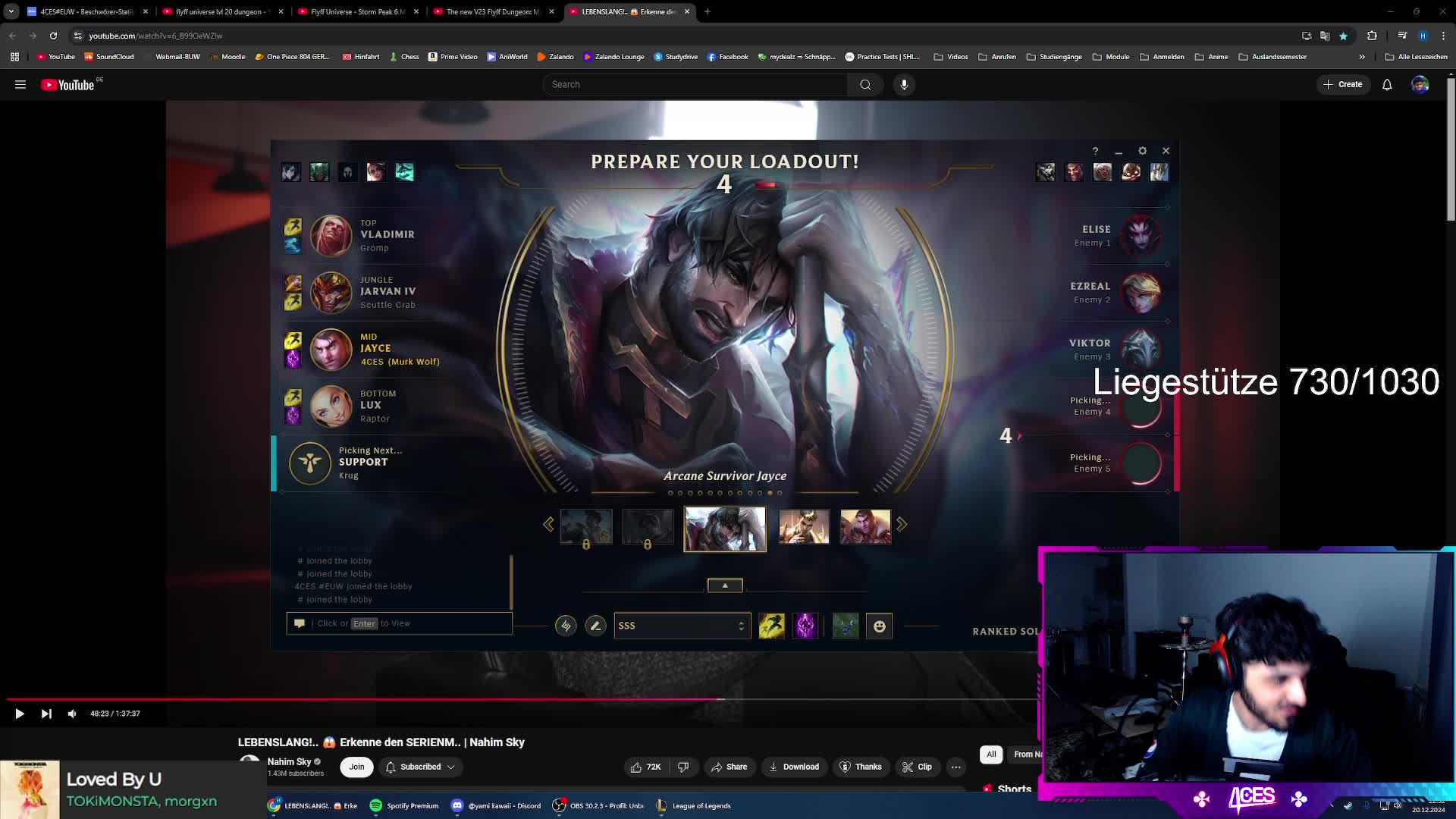Screen dimensions: 1456x819
Task: Click the Share button
Action: coord(729,767)
